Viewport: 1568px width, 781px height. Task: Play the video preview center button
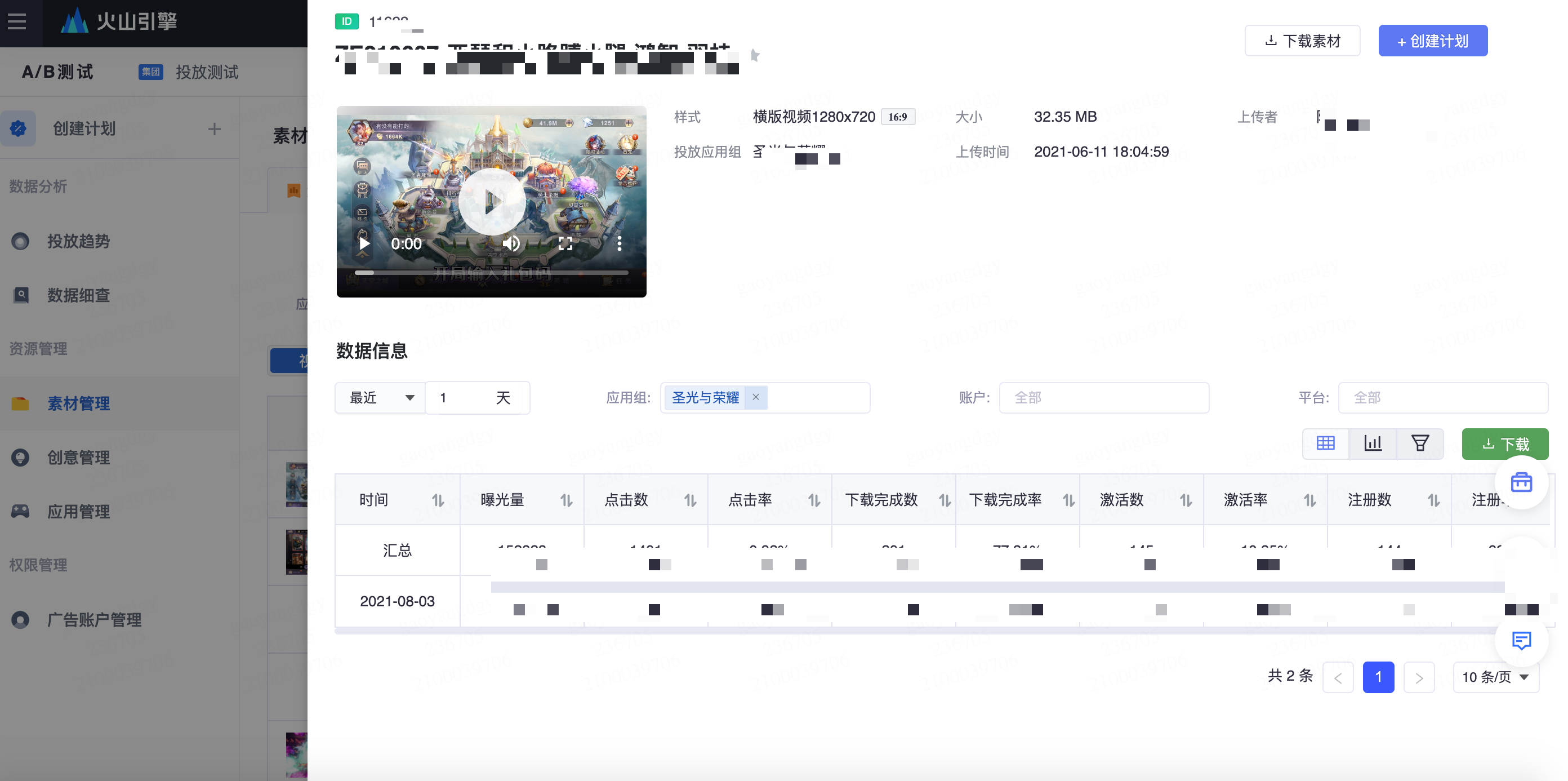coord(492,202)
